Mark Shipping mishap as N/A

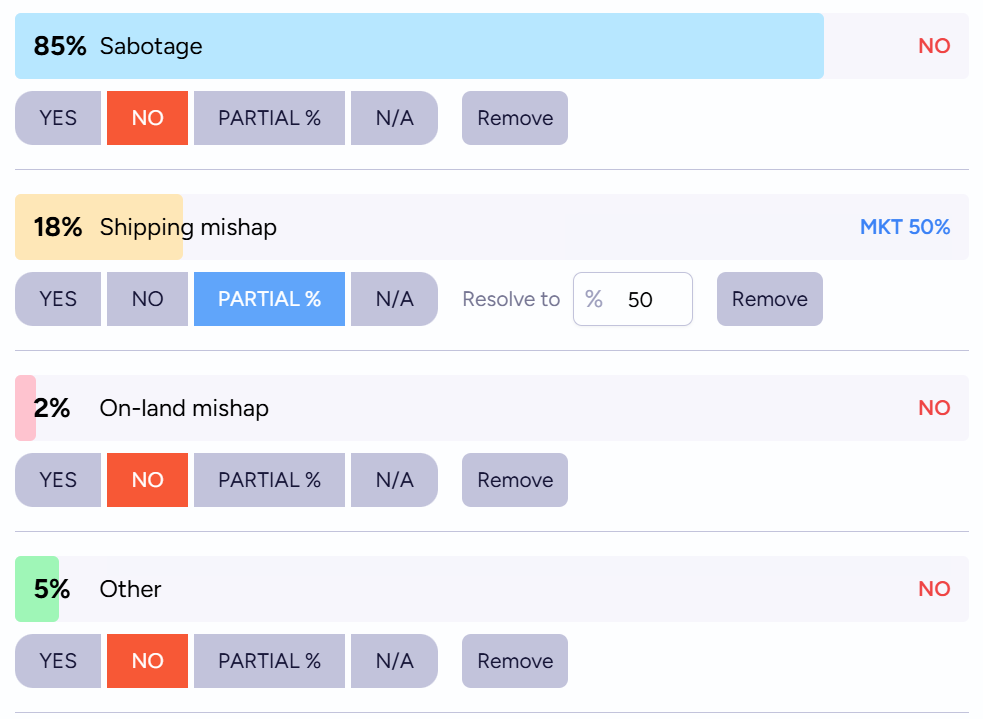click(x=394, y=299)
